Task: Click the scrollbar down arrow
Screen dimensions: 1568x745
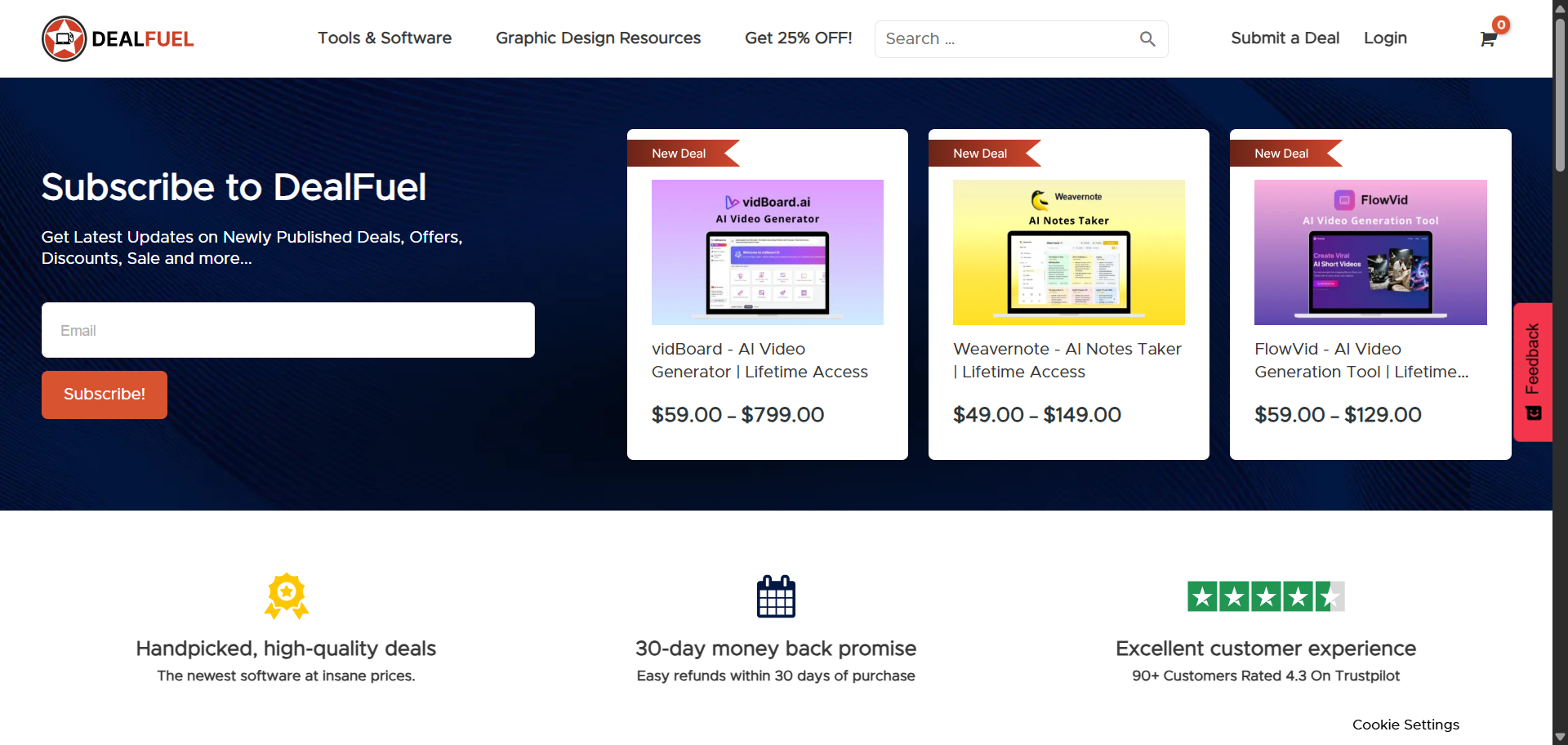Action: click(x=1560, y=736)
